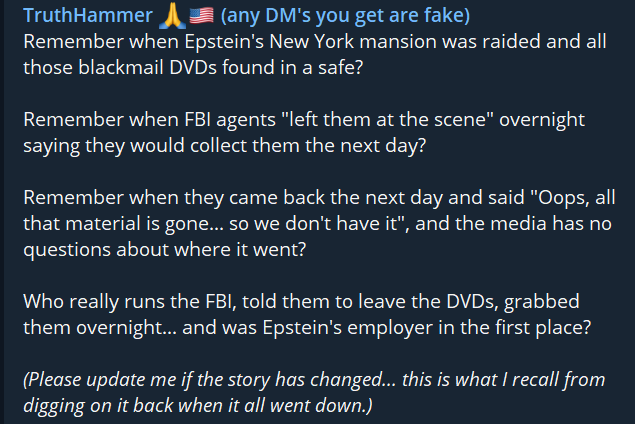This screenshot has width=635, height=424.
Task: Click the praying hands emoji
Action: click(172, 16)
